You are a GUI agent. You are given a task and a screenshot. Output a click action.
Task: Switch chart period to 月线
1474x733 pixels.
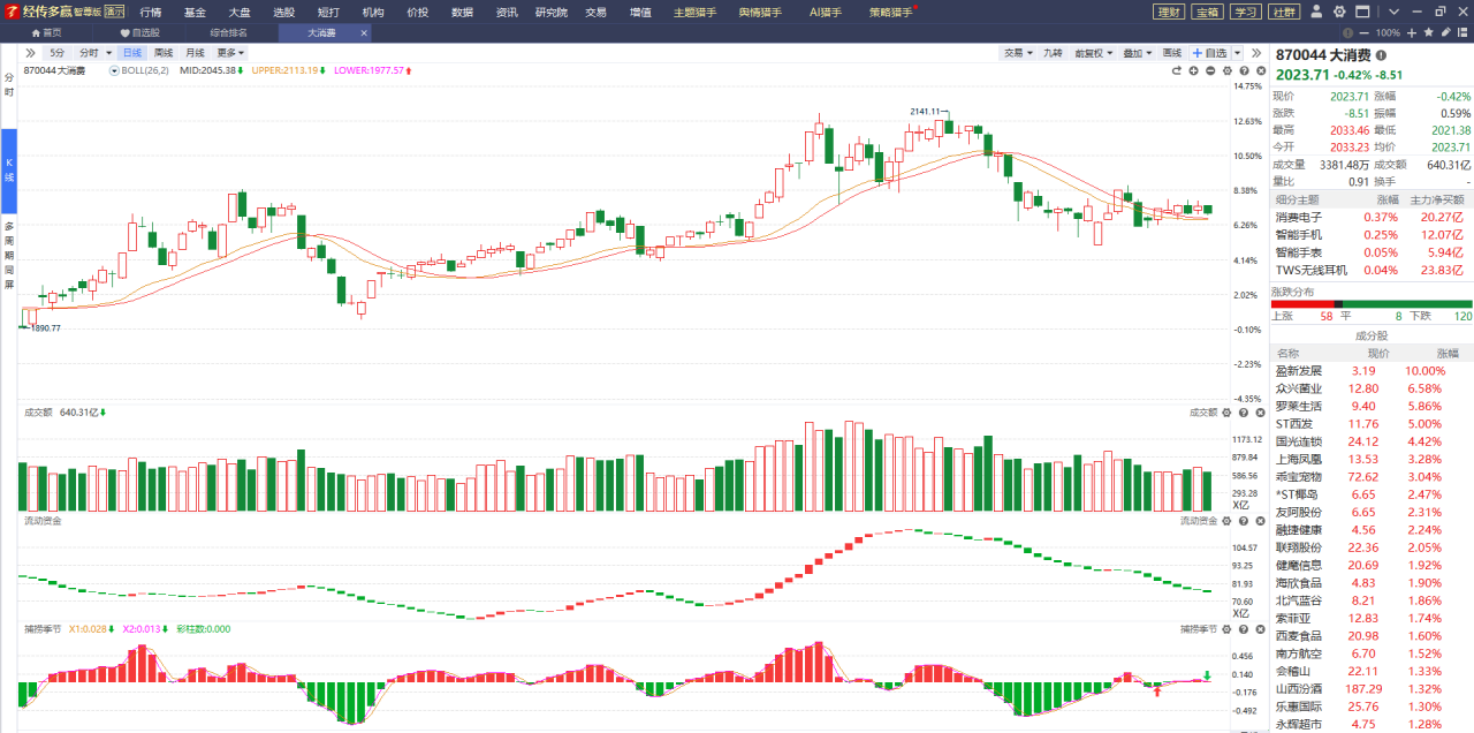194,53
